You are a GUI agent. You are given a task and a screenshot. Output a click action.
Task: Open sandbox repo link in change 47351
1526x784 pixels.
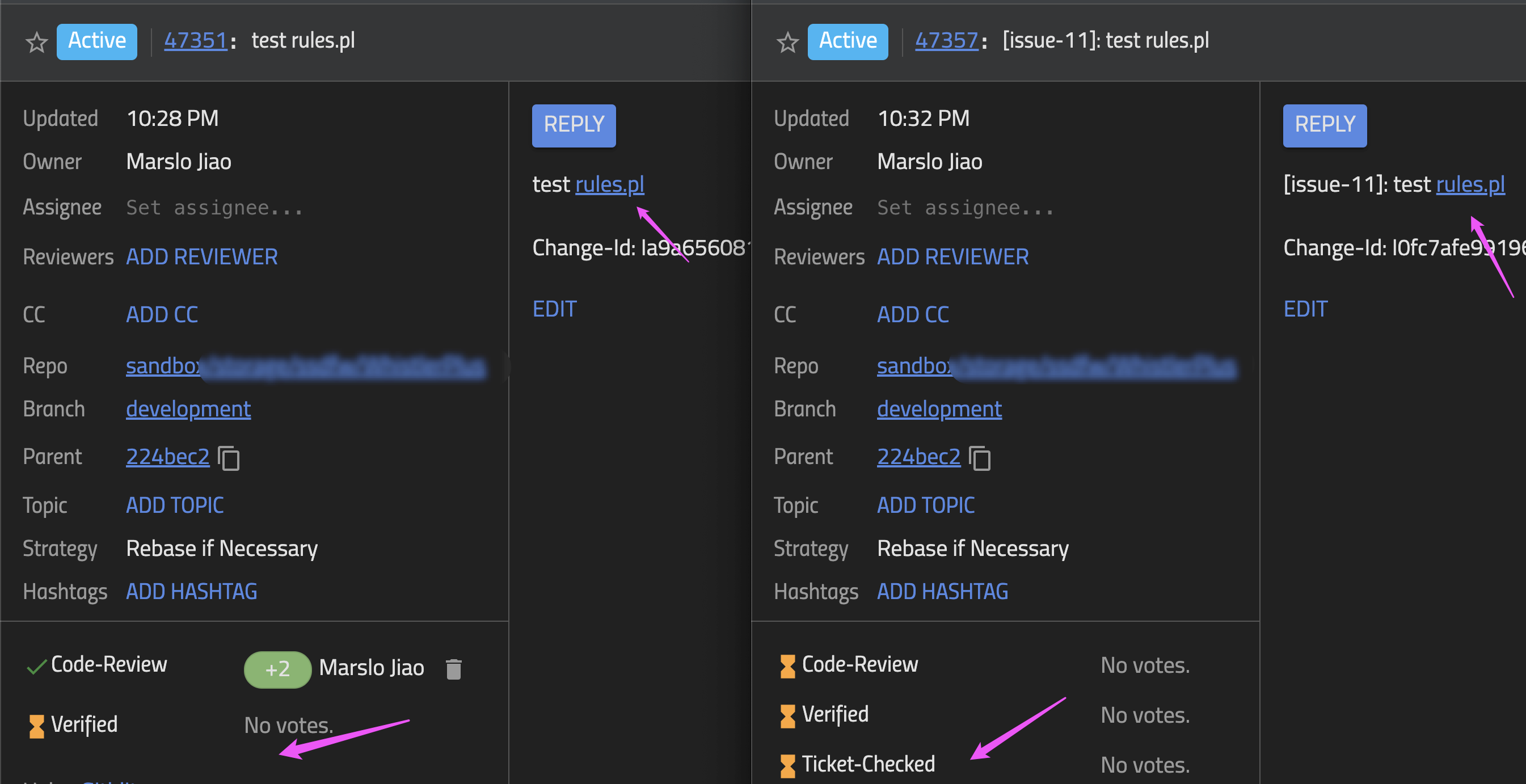306,366
